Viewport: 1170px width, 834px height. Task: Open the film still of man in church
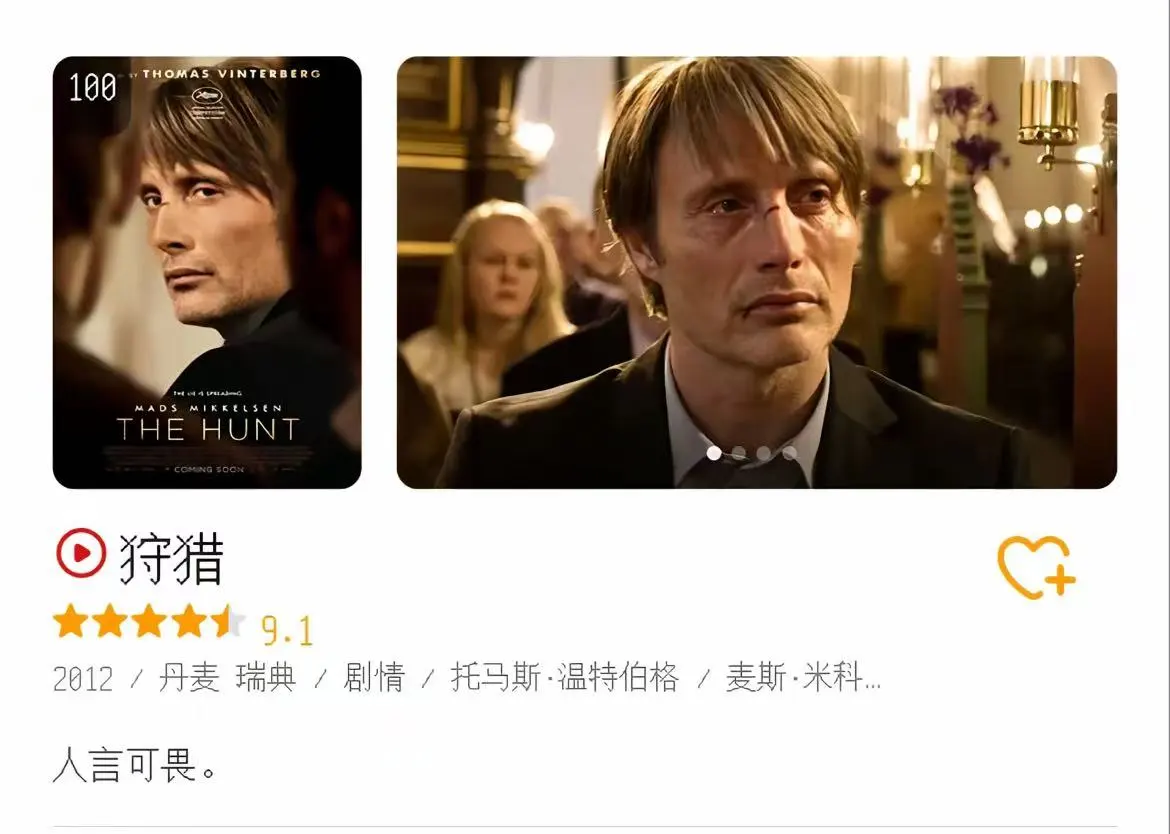pos(757,272)
